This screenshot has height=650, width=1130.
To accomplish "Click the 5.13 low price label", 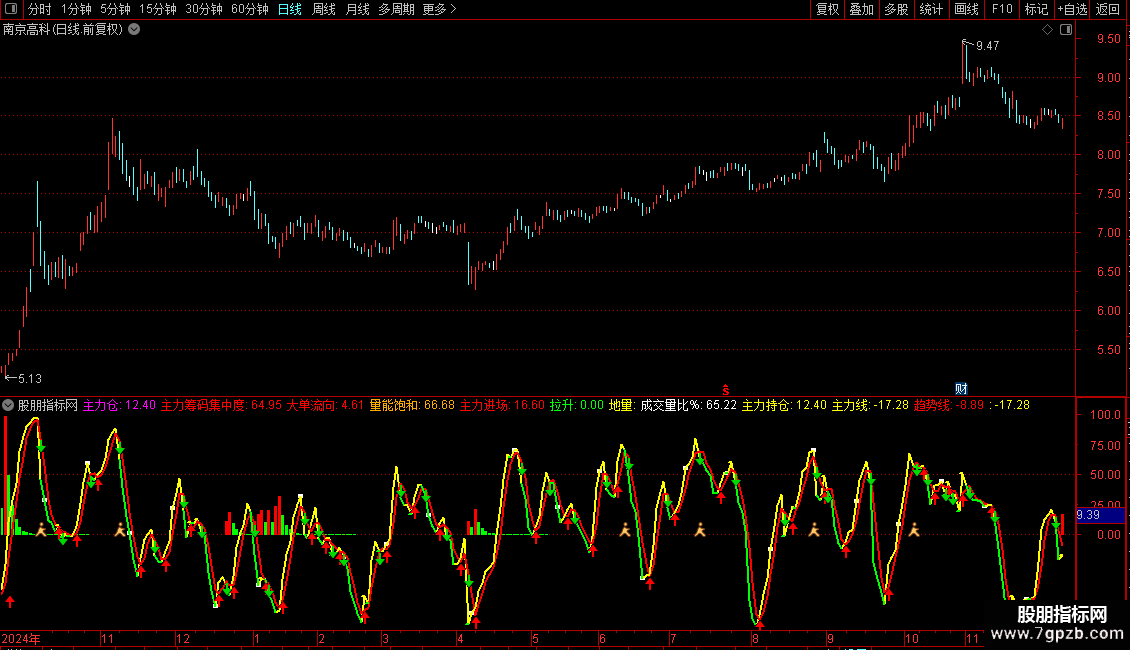I will (30, 379).
